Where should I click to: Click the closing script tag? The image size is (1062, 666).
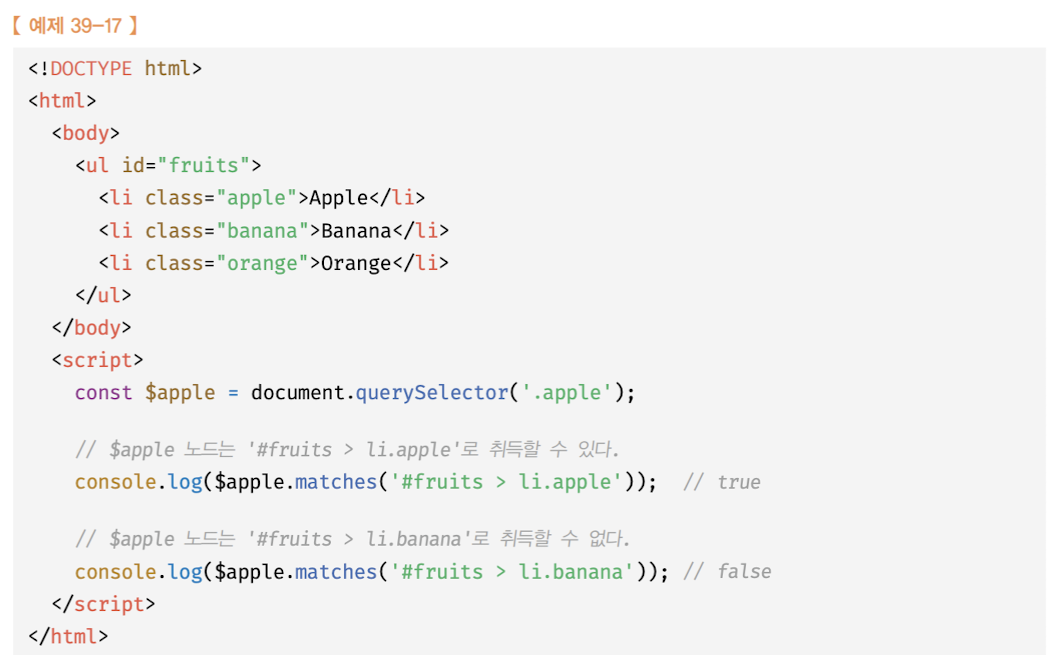[x=104, y=604]
